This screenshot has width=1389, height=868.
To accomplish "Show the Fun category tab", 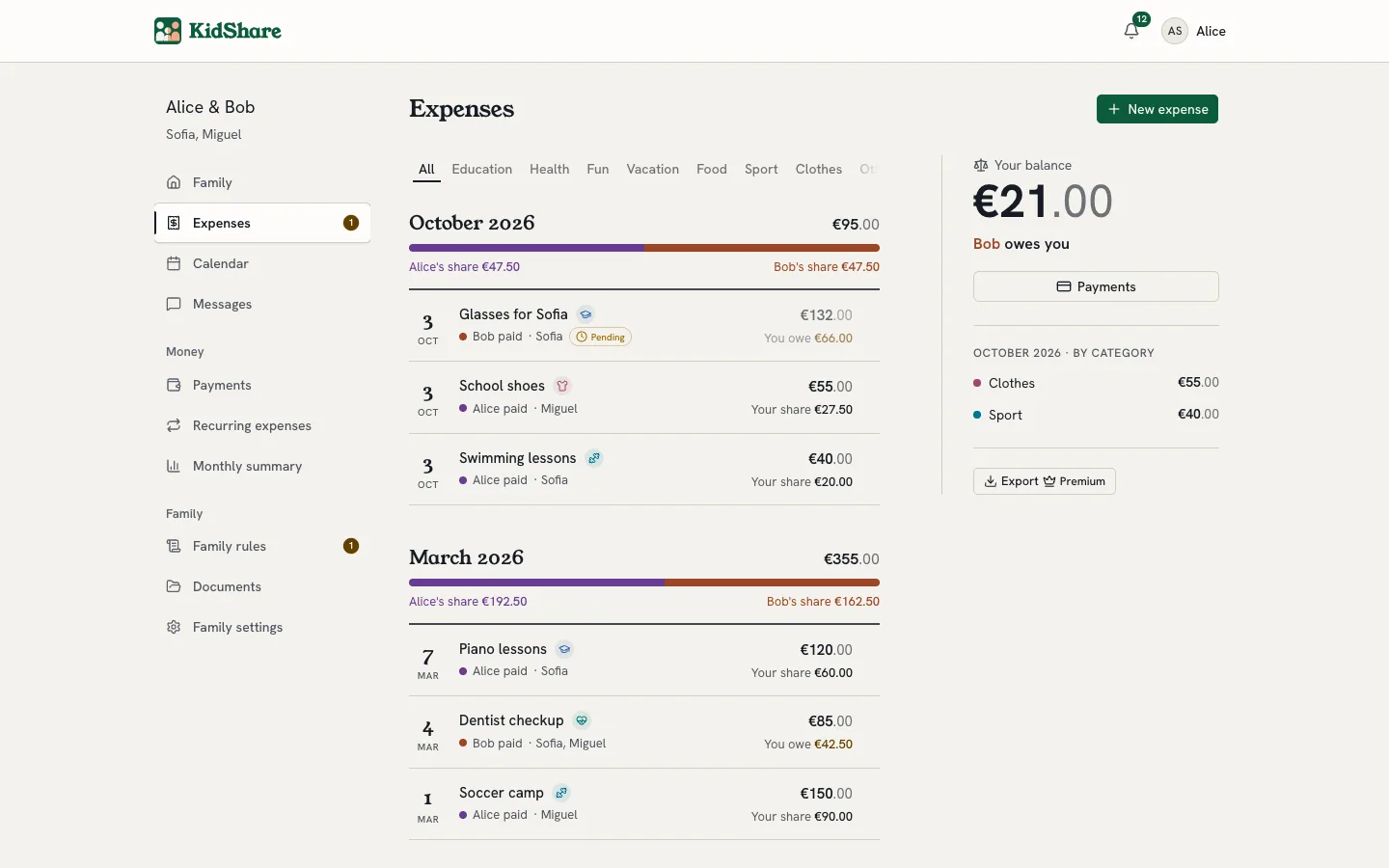I will (x=598, y=169).
